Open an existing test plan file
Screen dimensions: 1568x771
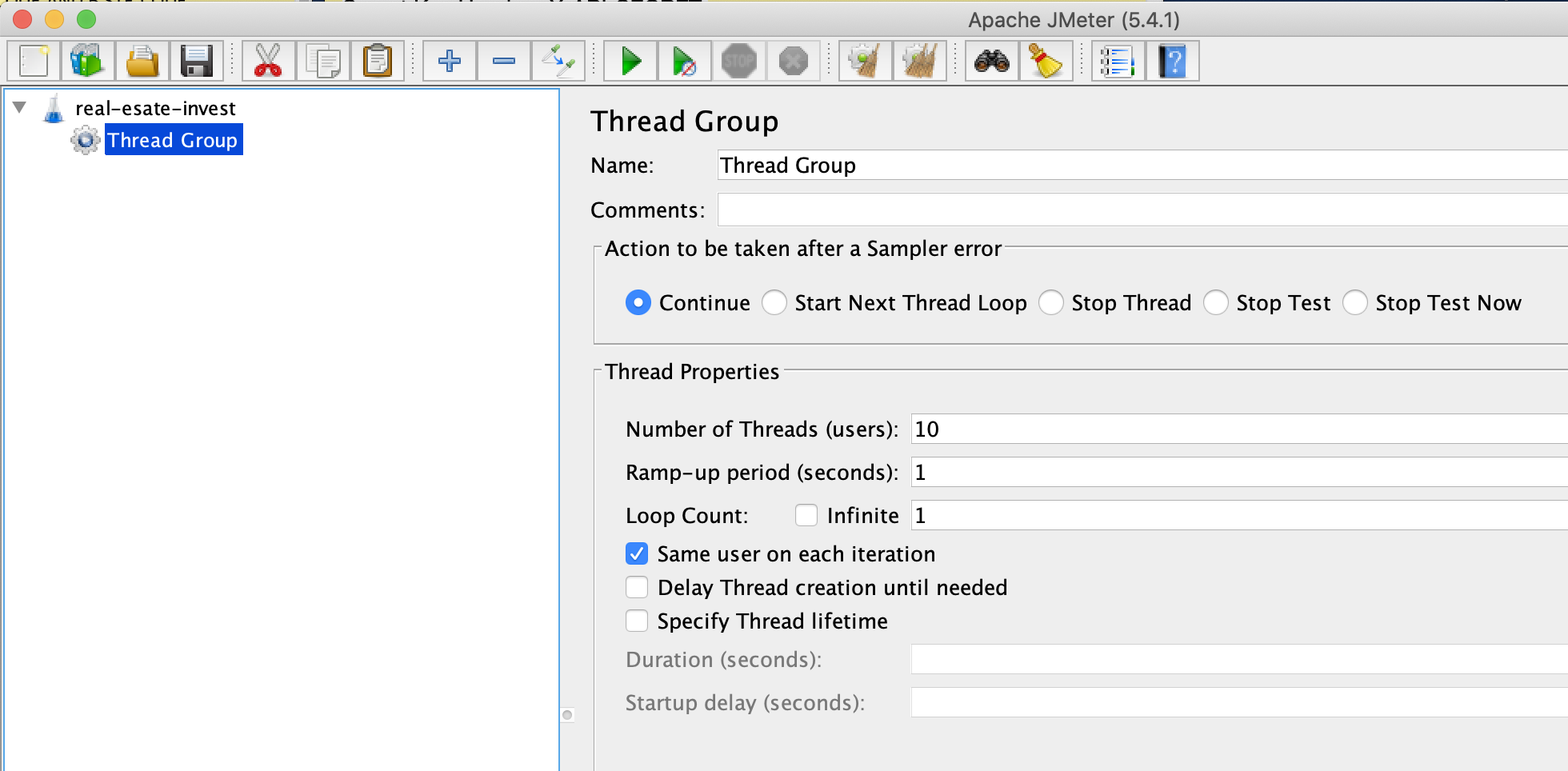coord(142,61)
